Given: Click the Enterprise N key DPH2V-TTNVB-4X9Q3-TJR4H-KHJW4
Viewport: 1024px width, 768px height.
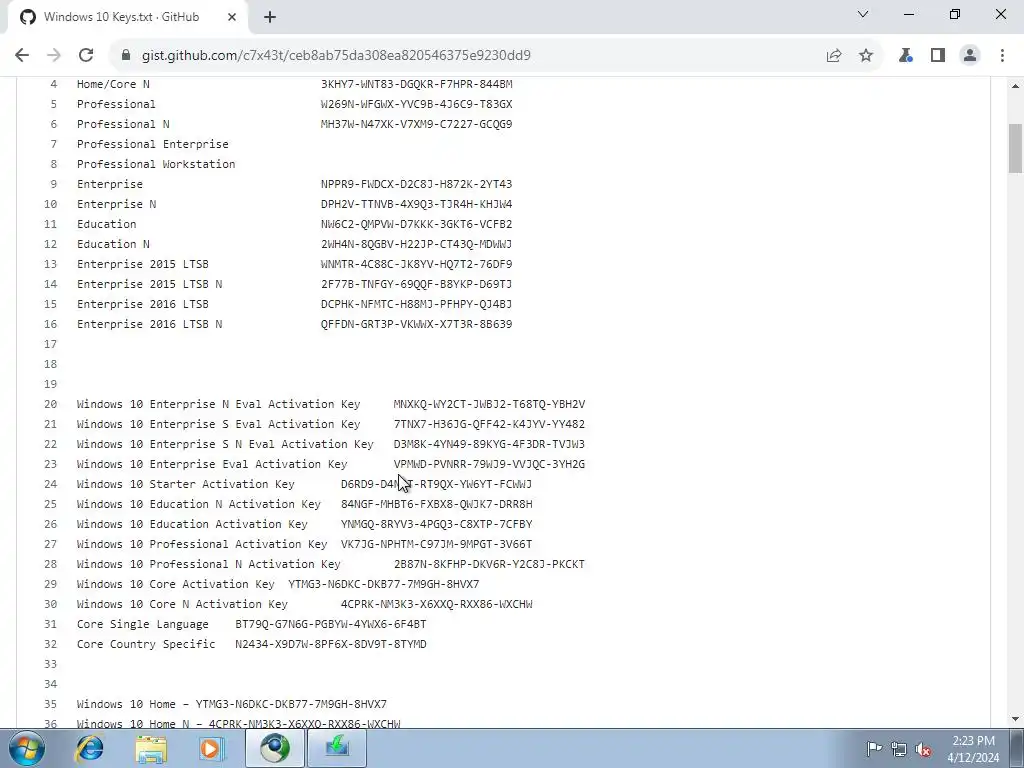Looking at the screenshot, I should point(417,204).
